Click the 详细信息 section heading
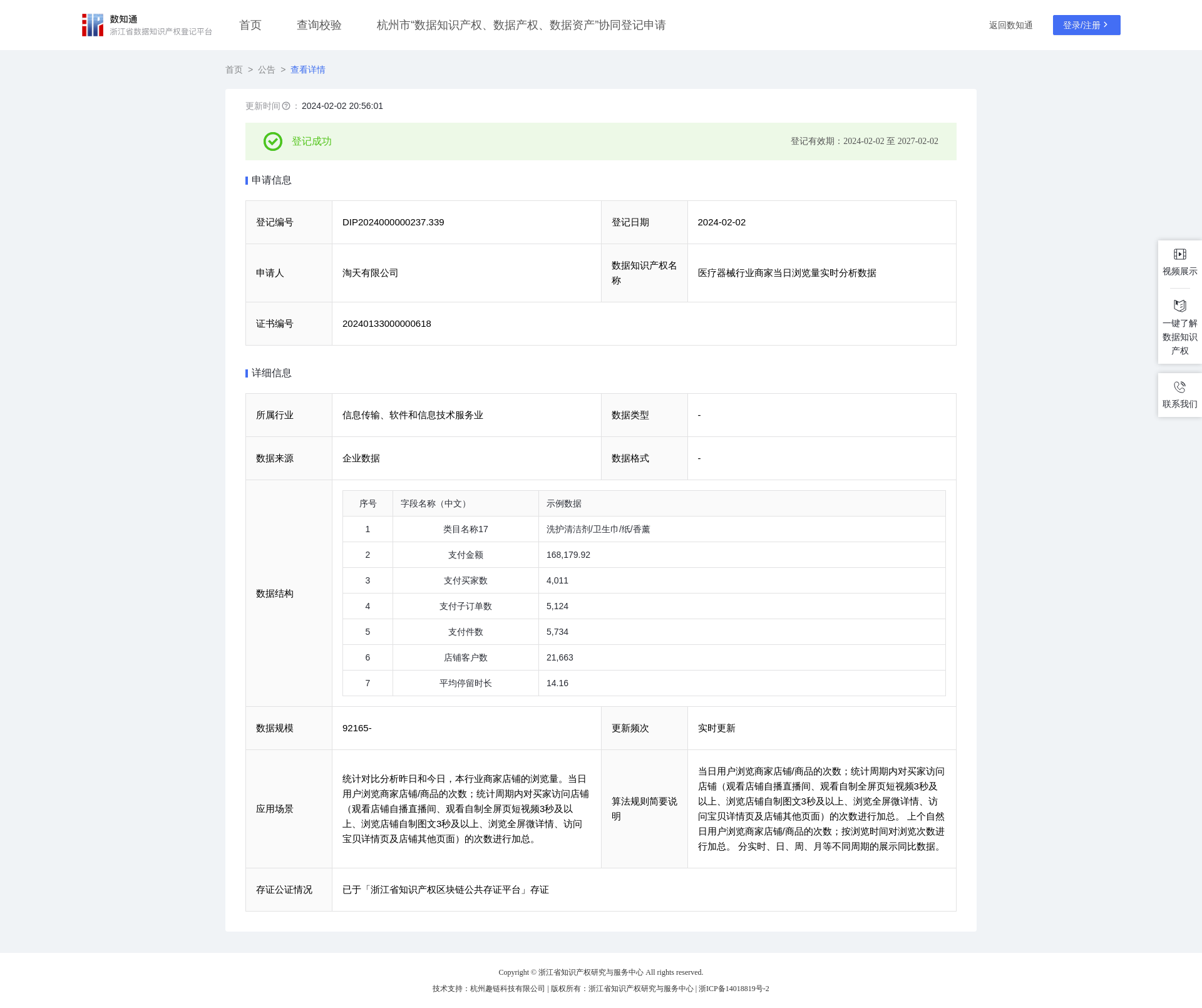The image size is (1202, 1008). pyautogui.click(x=272, y=373)
